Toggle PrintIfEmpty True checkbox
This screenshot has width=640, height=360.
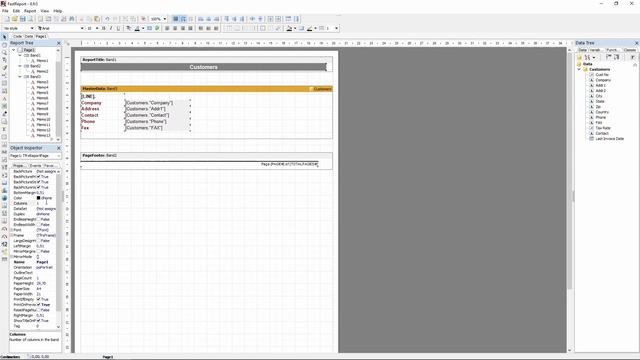[38, 299]
